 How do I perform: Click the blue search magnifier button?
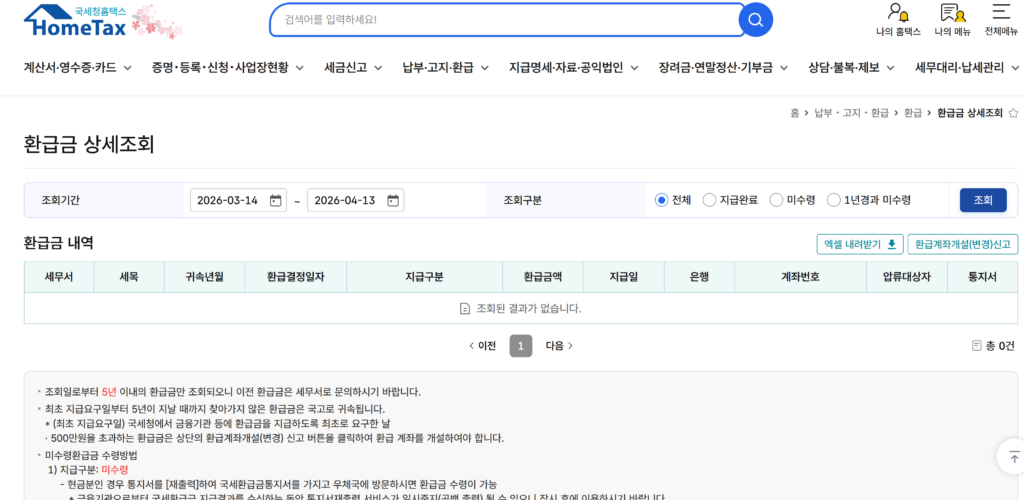click(x=756, y=20)
